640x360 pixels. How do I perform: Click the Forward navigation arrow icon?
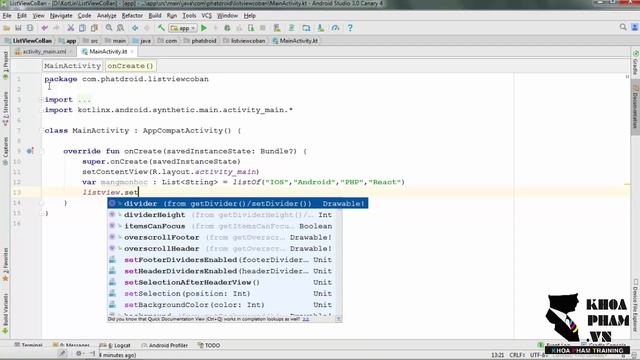coord(147,28)
